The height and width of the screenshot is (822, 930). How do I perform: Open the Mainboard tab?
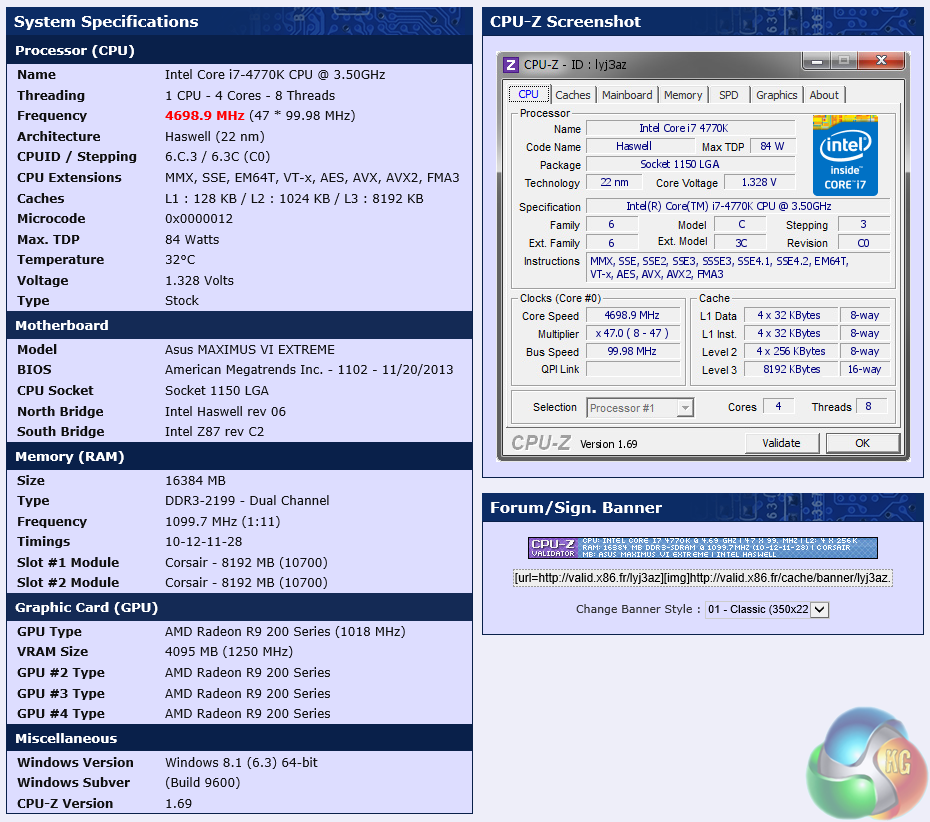tap(627, 95)
